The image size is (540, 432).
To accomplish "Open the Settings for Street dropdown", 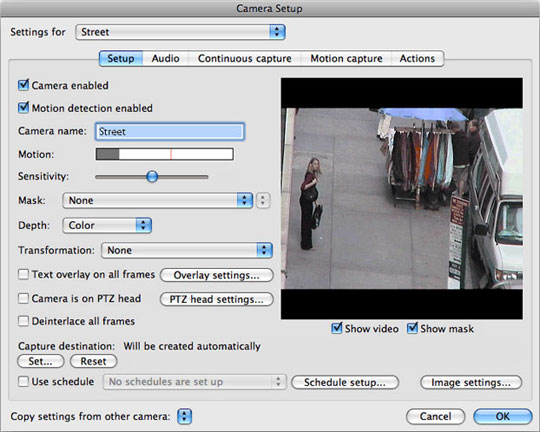I will (180, 32).
